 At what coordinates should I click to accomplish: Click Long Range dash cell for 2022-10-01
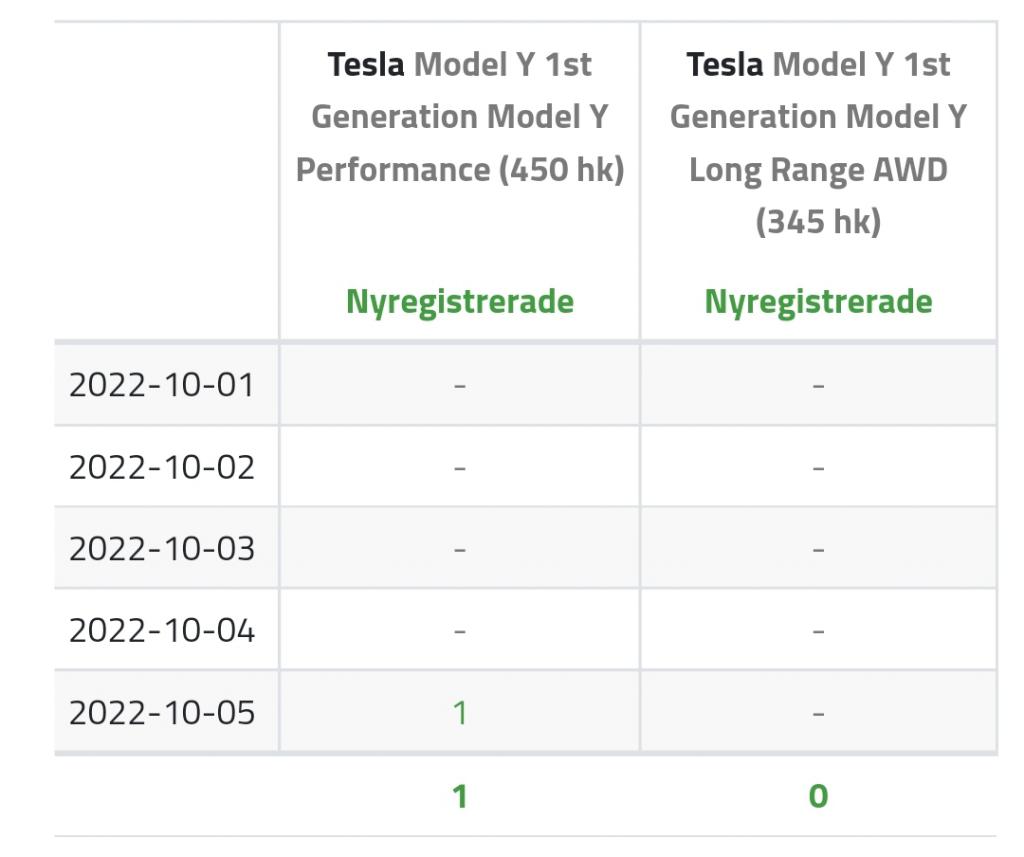[x=818, y=385]
